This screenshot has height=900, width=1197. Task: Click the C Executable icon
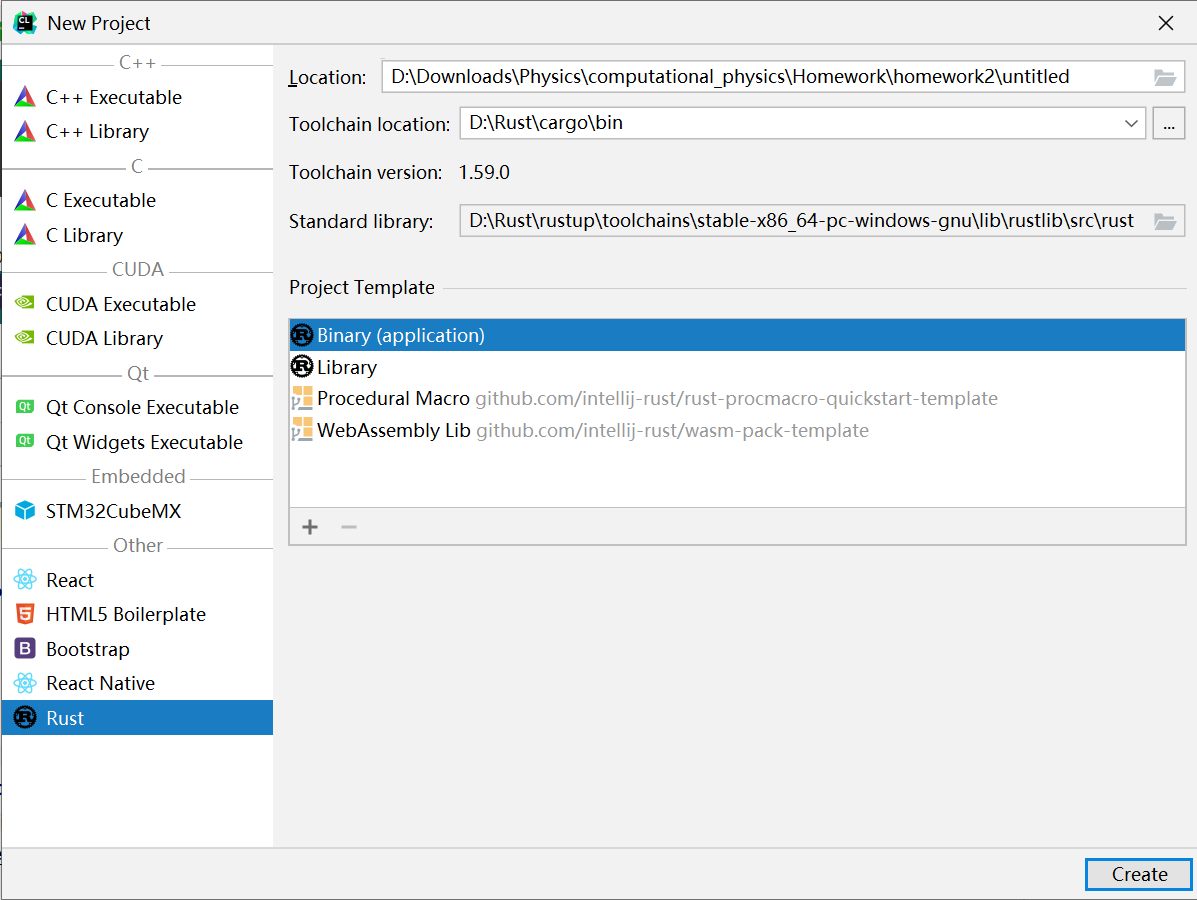point(25,200)
